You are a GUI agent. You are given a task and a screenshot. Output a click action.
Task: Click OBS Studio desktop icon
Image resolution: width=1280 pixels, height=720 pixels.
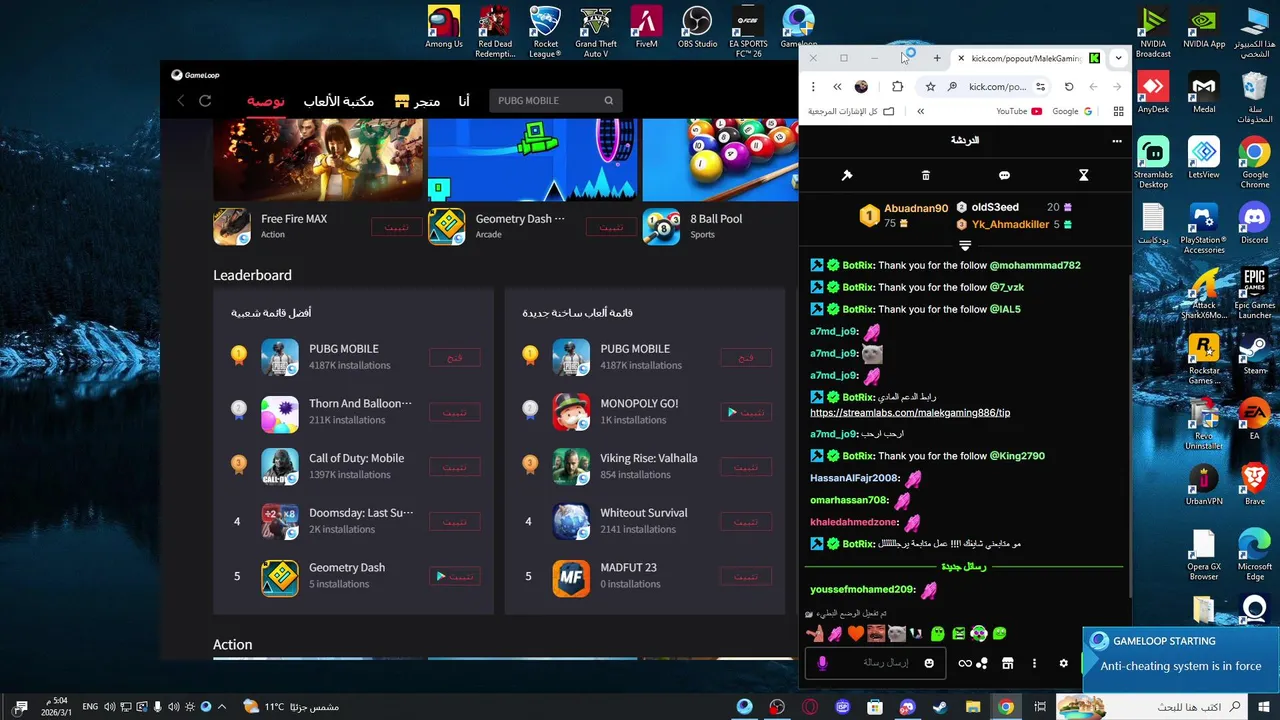[697, 27]
